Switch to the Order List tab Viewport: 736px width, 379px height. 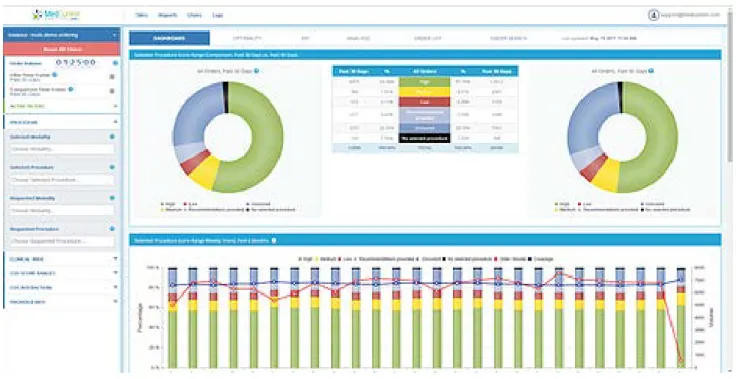click(x=428, y=38)
